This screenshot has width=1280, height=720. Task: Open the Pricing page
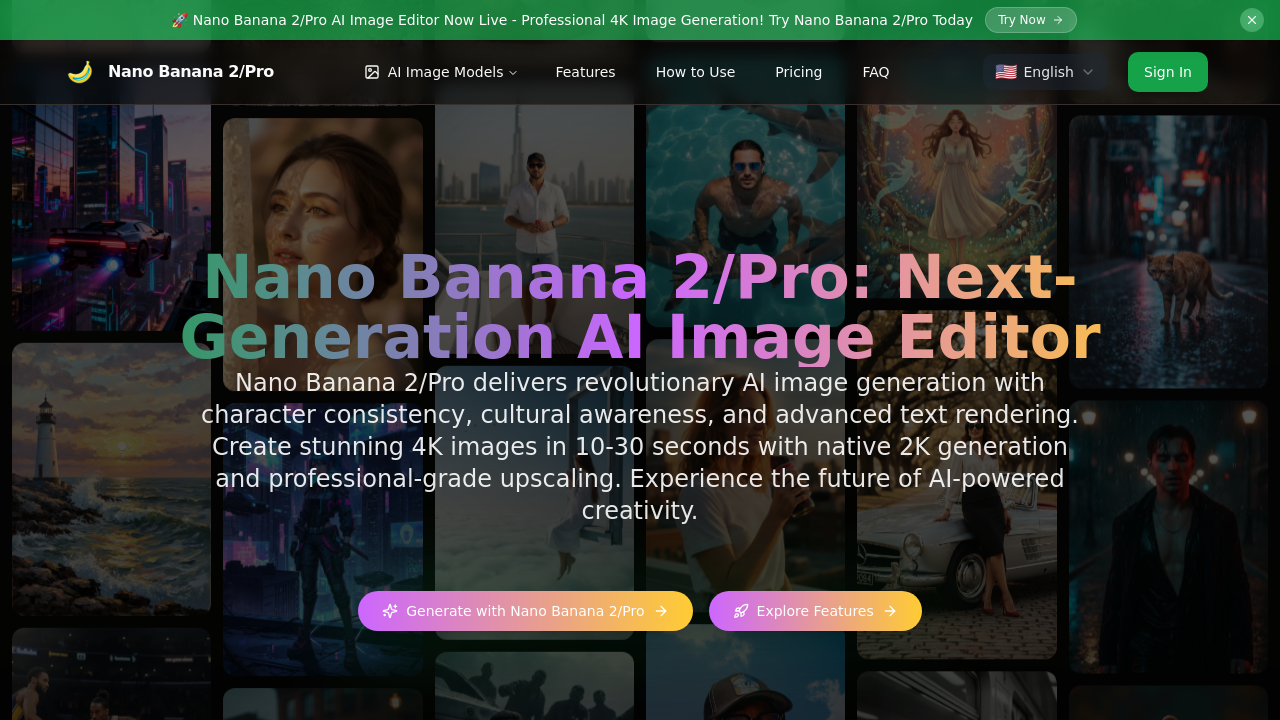[798, 71]
